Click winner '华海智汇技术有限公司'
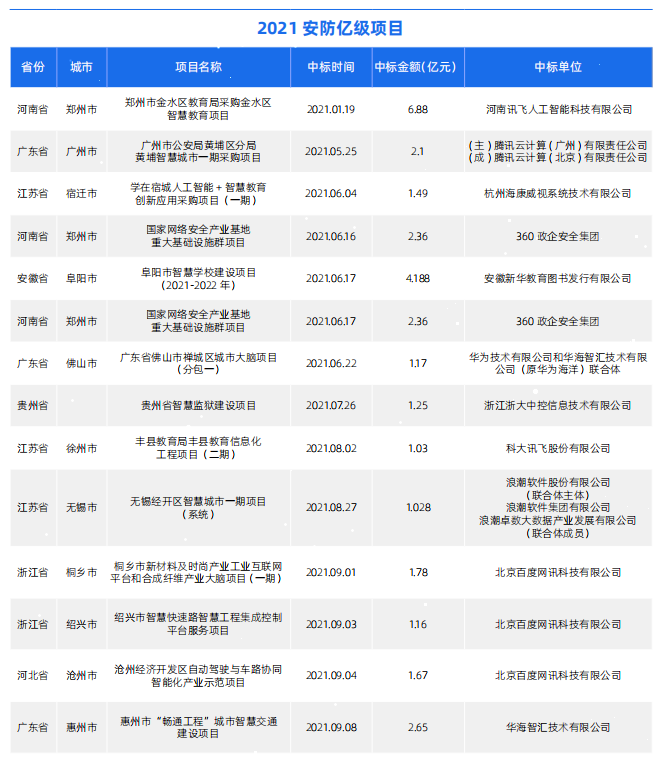 pyautogui.click(x=558, y=728)
